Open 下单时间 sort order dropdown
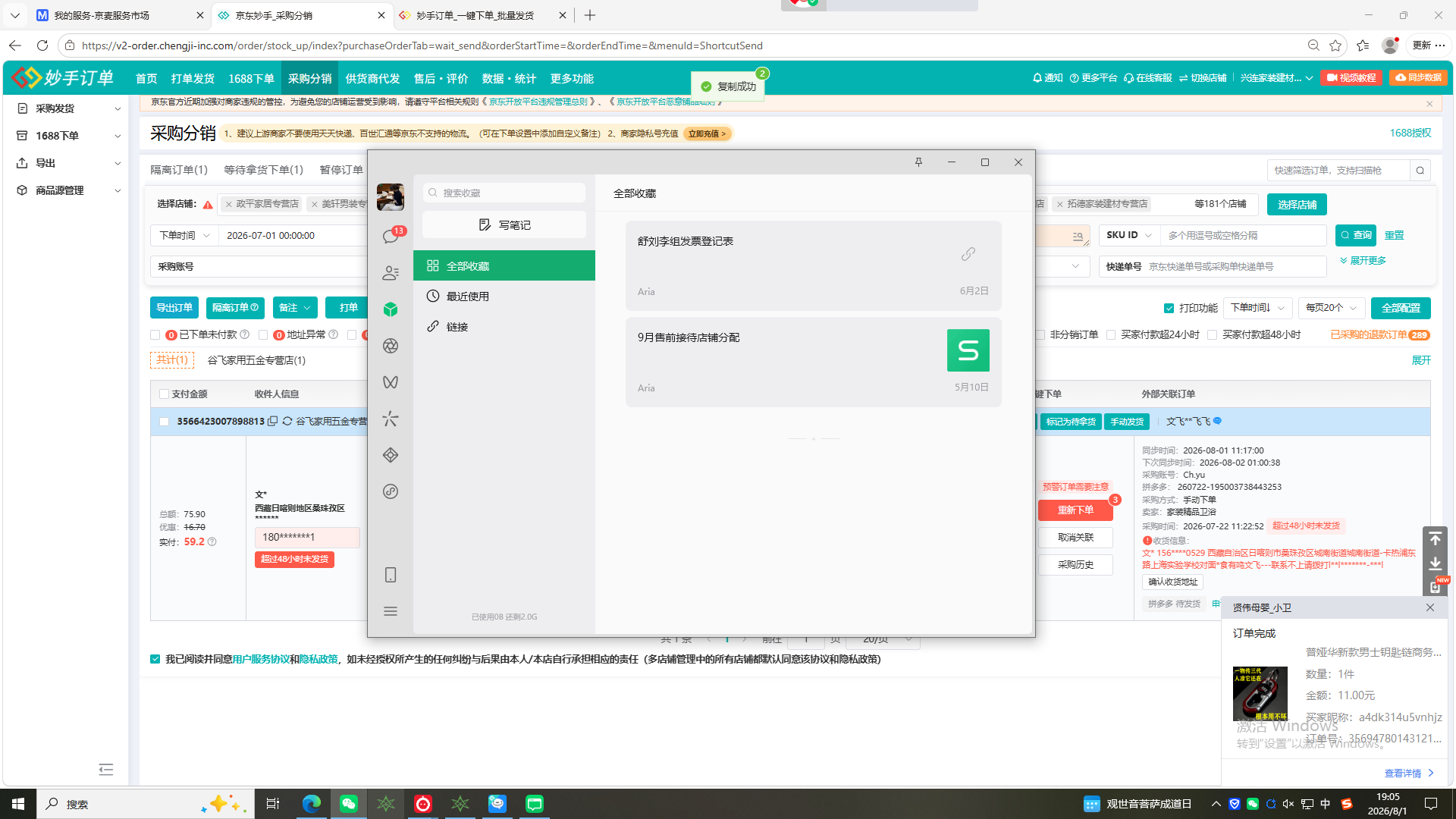This screenshot has width=1456, height=819. tap(1257, 308)
